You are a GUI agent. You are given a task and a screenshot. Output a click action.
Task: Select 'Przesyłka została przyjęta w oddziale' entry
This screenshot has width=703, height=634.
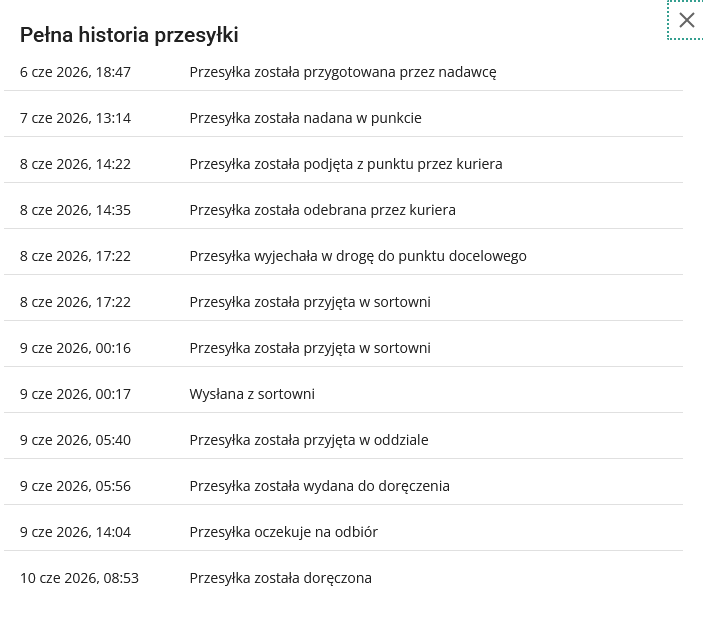[x=309, y=441]
